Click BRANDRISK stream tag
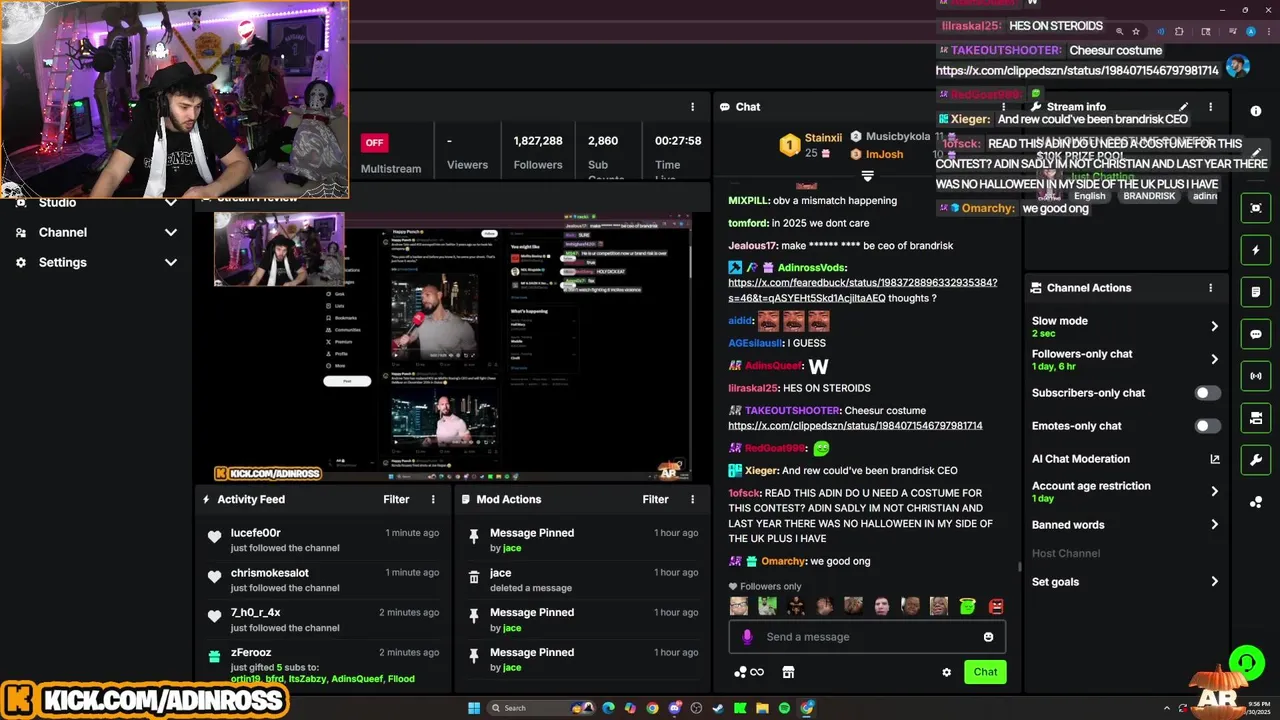The width and height of the screenshot is (1280, 720). (1149, 196)
